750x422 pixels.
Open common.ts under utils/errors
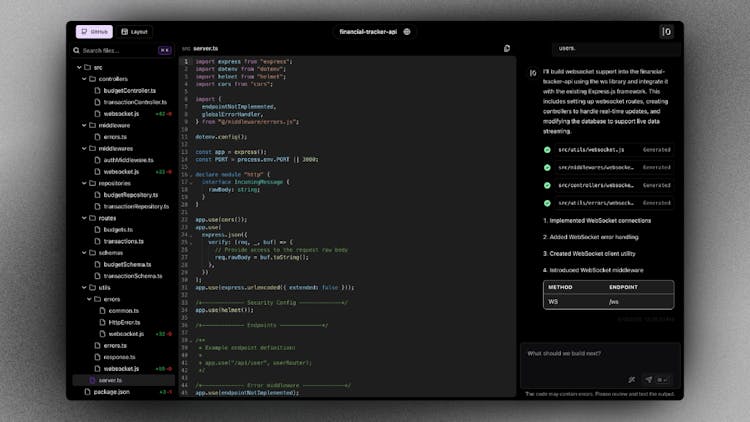123,311
